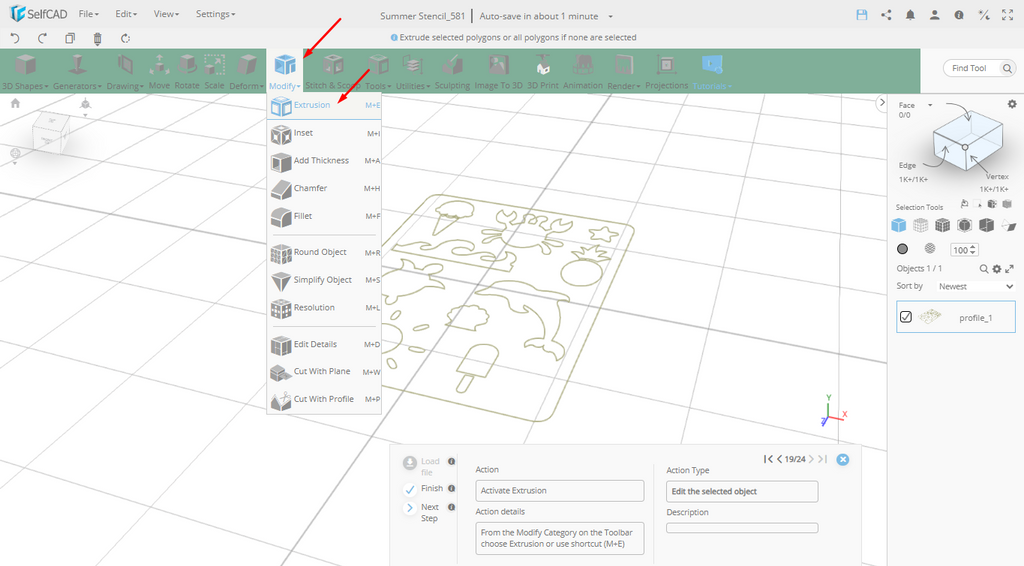
Task: Open the Edit menu
Action: coord(126,14)
